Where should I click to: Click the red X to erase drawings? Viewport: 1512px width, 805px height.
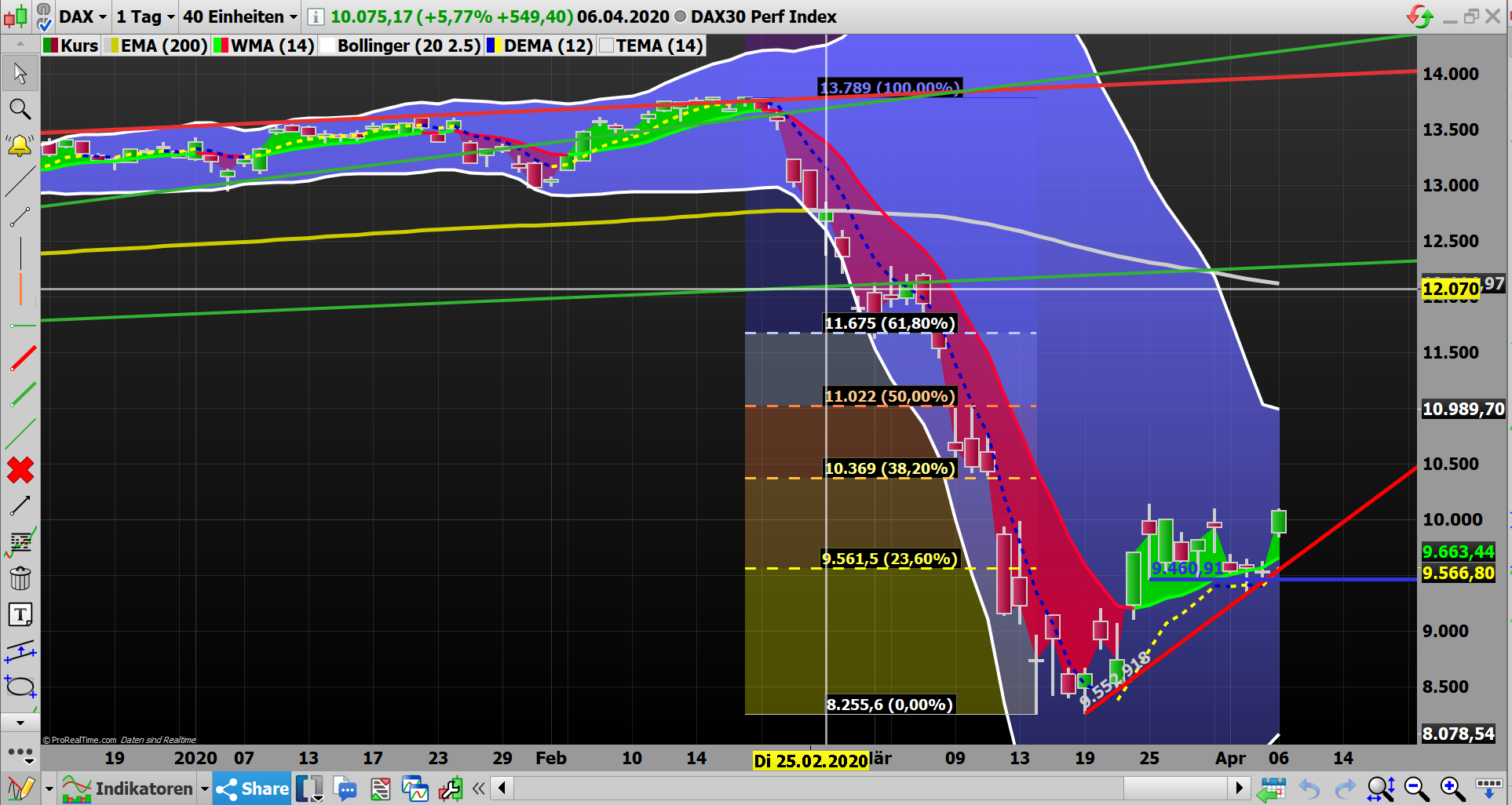click(x=20, y=471)
